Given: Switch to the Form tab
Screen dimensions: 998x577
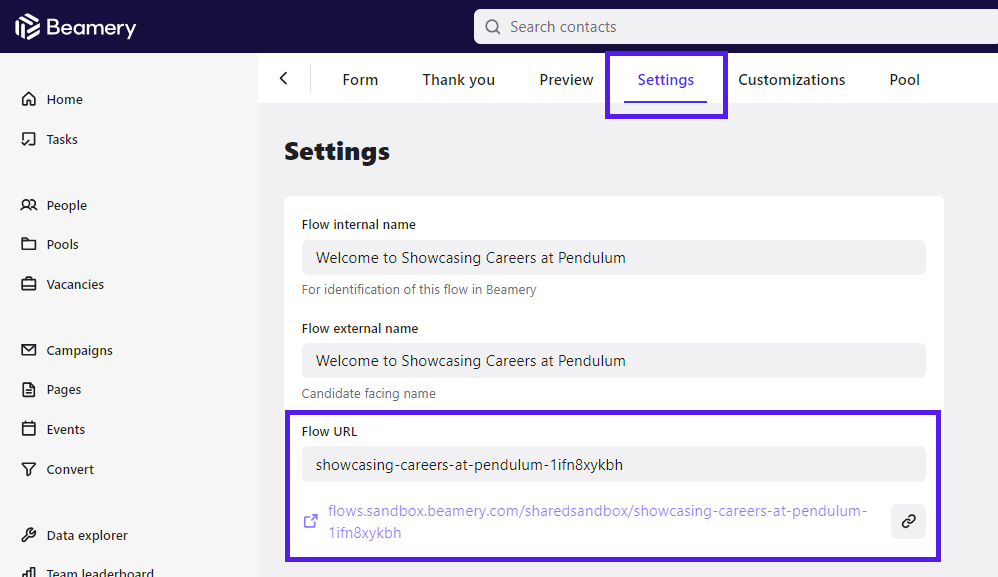Looking at the screenshot, I should pos(360,80).
